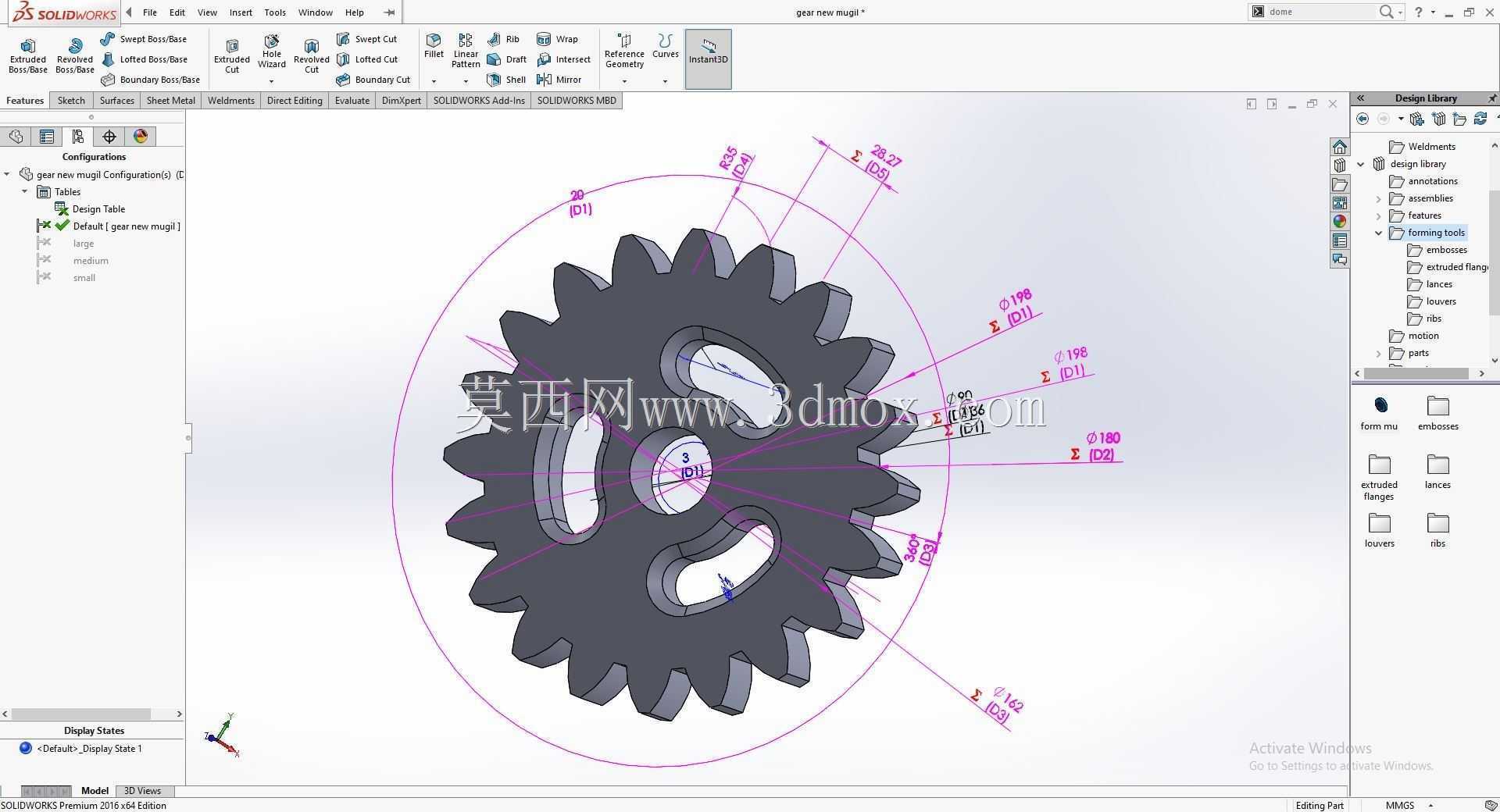This screenshot has height=812, width=1500.
Task: Open the Curves tool
Action: (666, 46)
